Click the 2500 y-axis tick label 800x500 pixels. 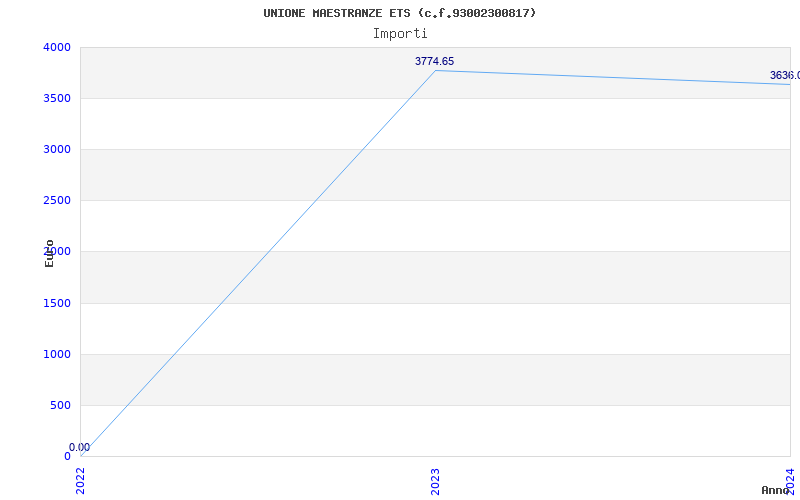tap(57, 200)
